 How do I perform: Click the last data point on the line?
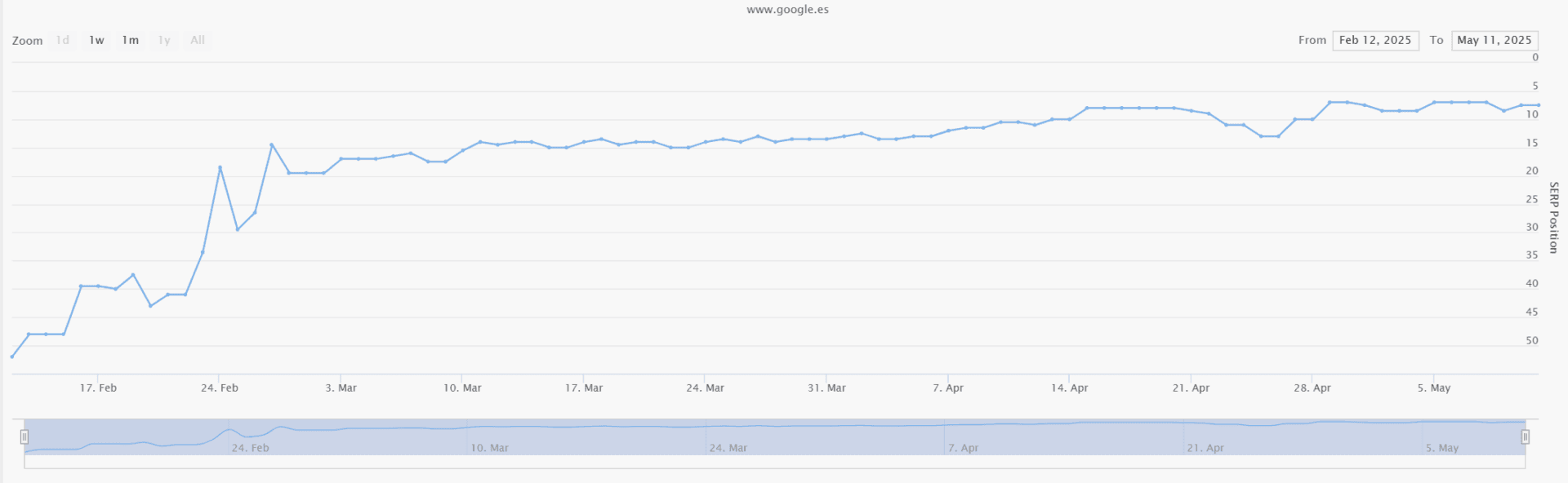(1539, 105)
